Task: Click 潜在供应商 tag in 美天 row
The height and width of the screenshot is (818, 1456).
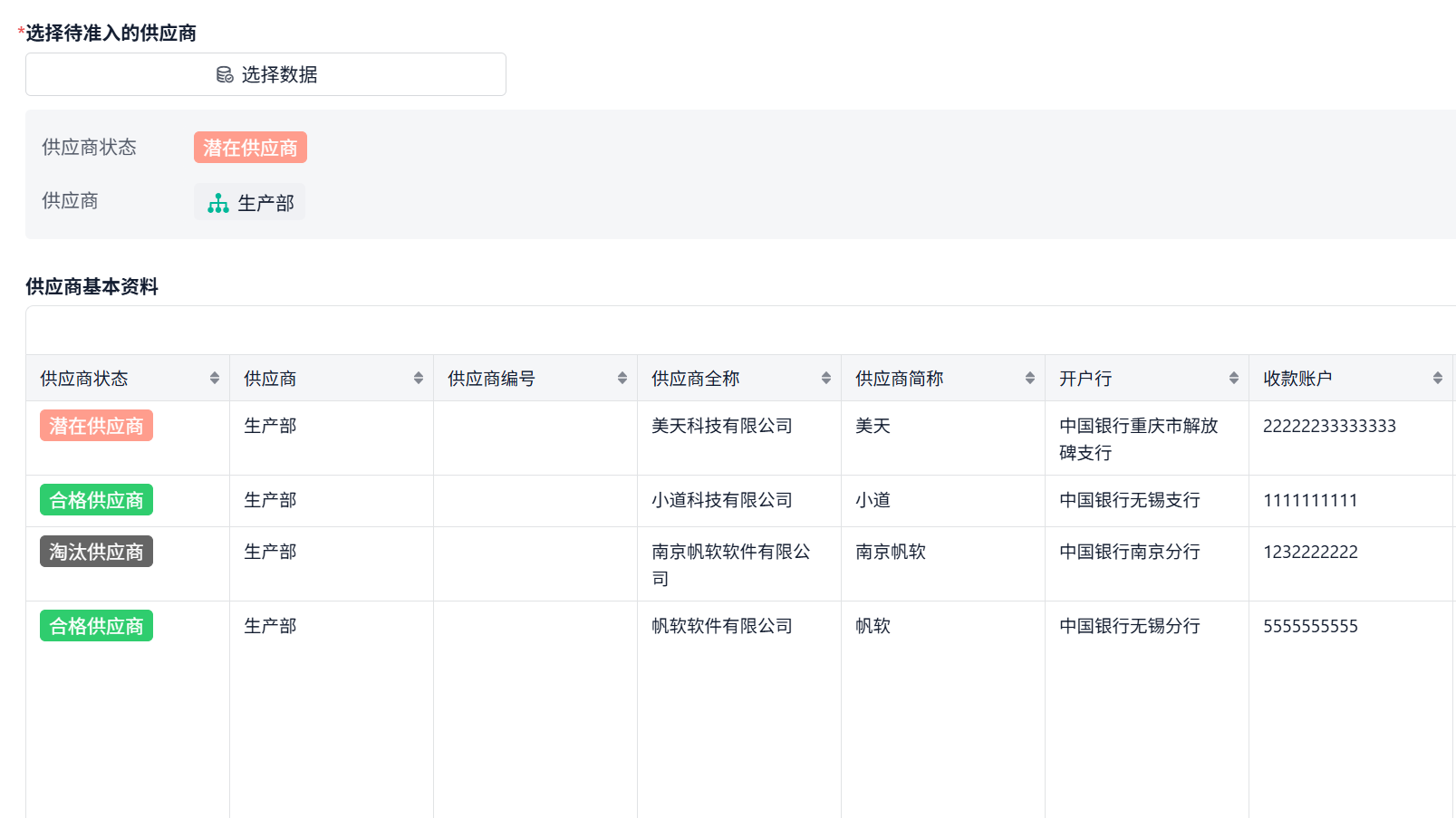Action: click(96, 426)
